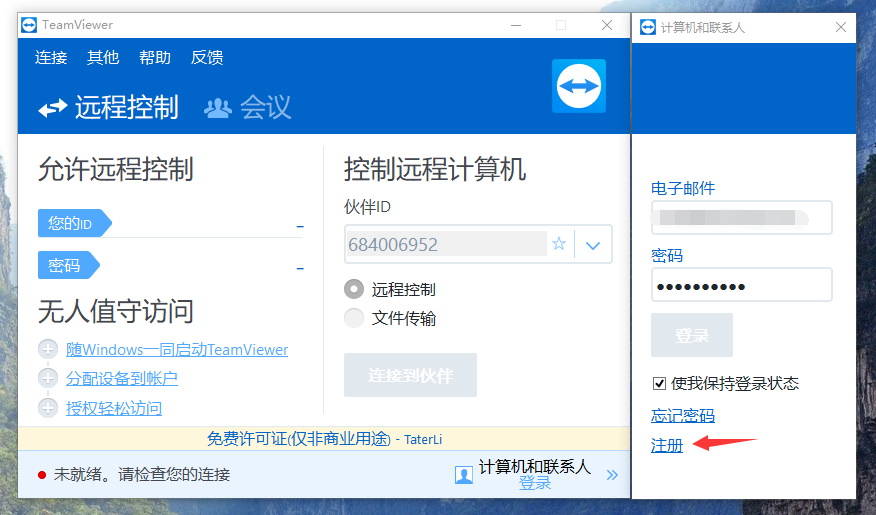
Task: Close the TeamViewer main window
Action: tap(607, 25)
